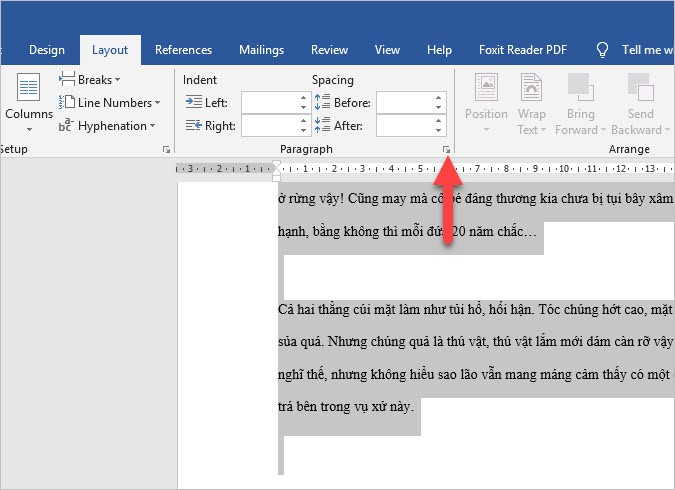
Task: Open the References tab
Action: point(183,50)
